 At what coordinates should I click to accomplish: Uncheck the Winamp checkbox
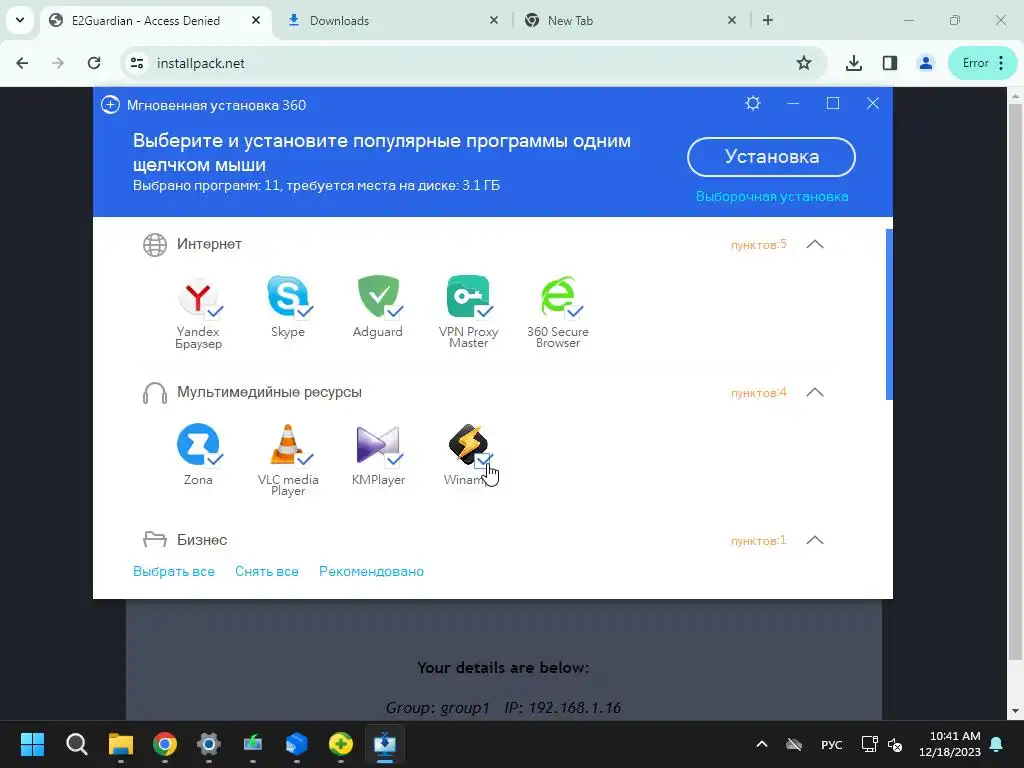pyautogui.click(x=483, y=460)
